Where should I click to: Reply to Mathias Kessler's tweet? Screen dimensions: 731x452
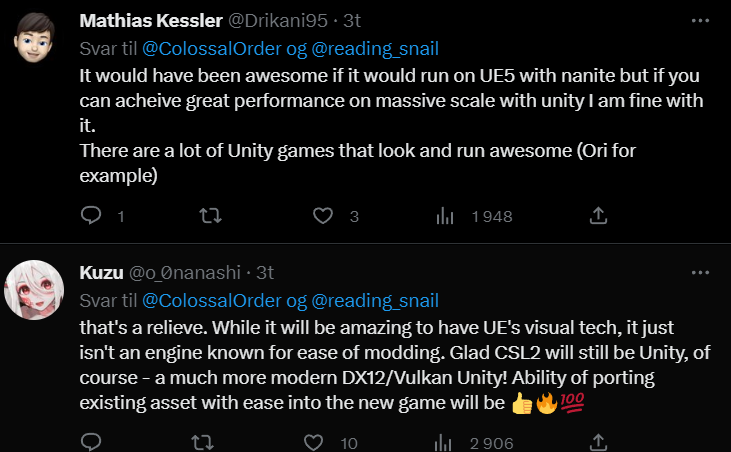coord(91,215)
